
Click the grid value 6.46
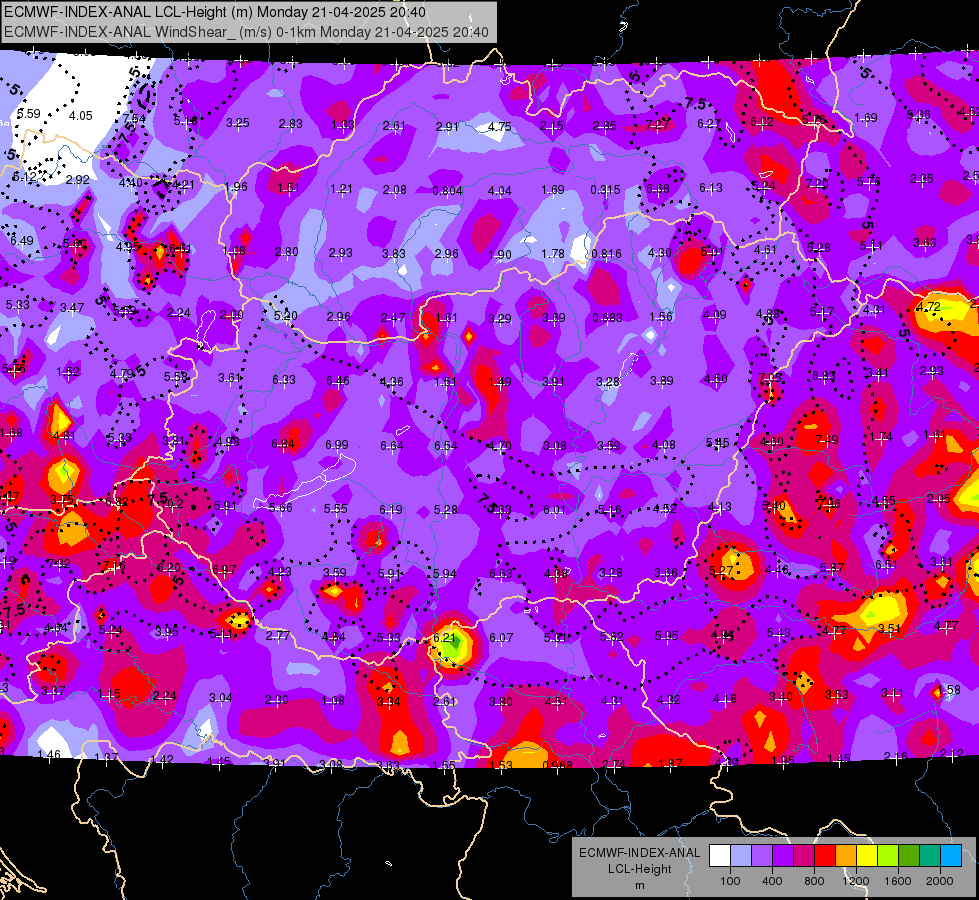[x=338, y=381]
